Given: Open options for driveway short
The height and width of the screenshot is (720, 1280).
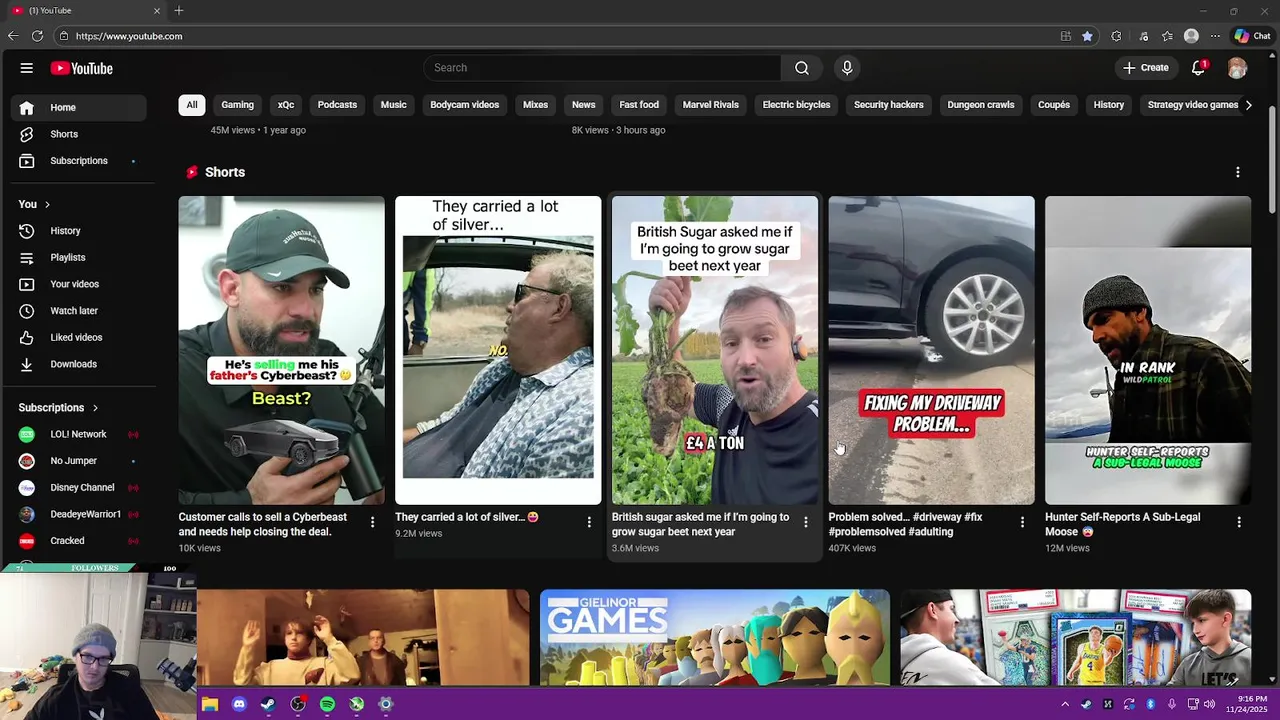Looking at the screenshot, I should click(x=1022, y=522).
